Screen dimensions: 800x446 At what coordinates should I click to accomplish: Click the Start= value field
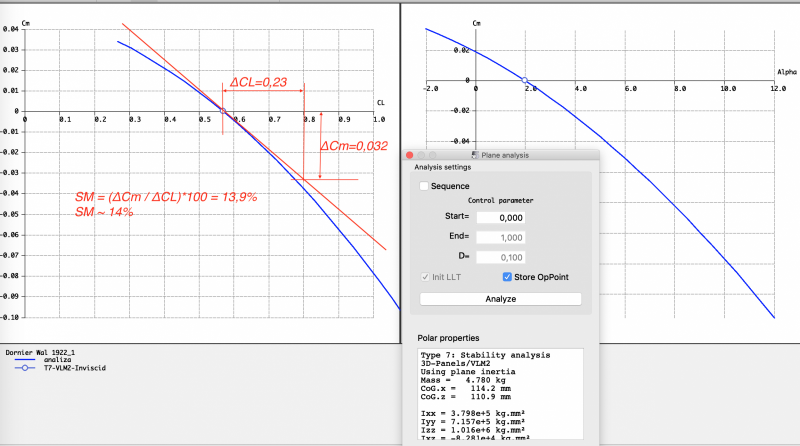(514, 217)
